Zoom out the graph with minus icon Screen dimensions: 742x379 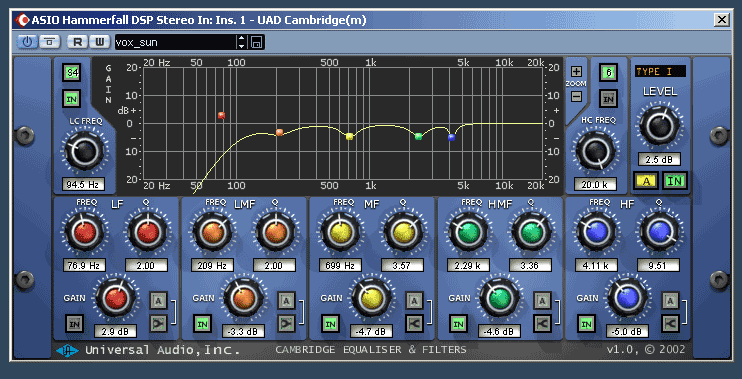(576, 96)
